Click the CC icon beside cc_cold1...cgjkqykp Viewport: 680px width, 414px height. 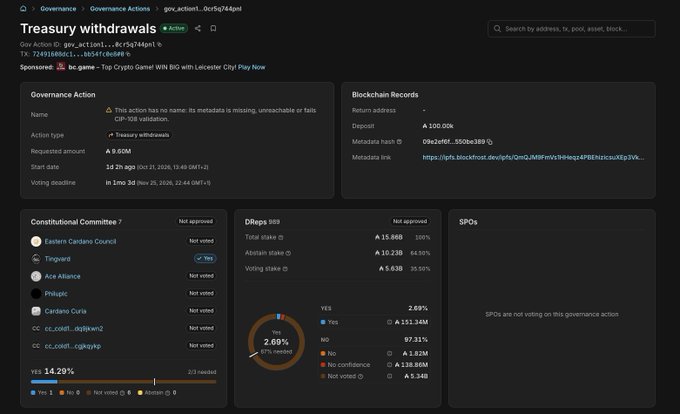[36, 346]
